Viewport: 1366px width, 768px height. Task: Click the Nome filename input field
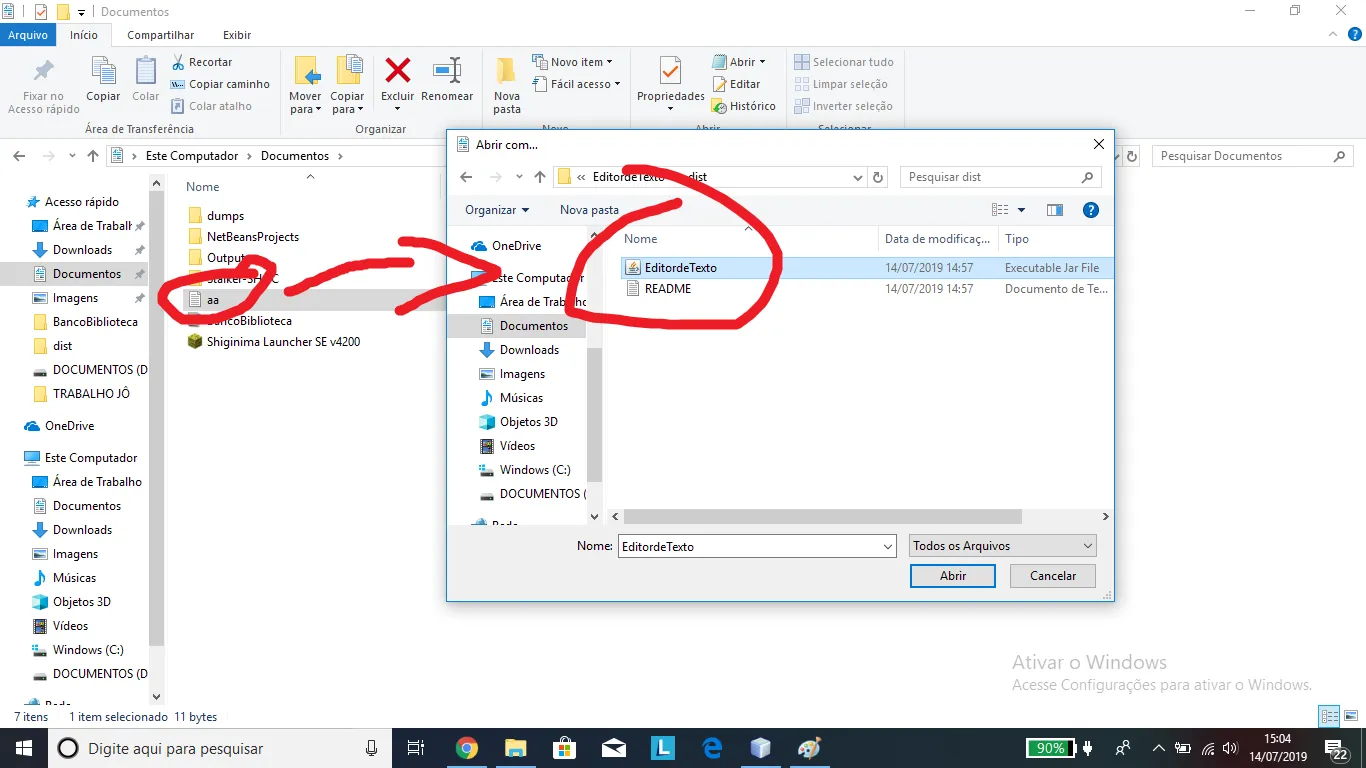pyautogui.click(x=750, y=547)
